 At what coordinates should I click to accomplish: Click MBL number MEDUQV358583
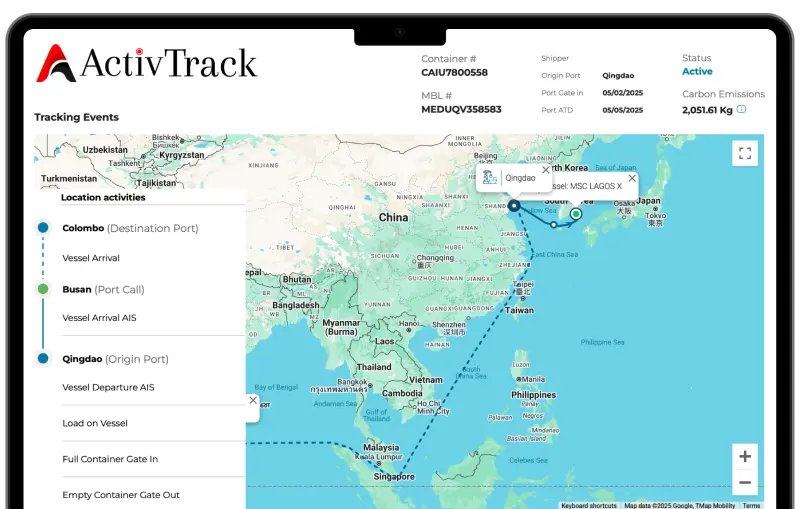click(461, 109)
